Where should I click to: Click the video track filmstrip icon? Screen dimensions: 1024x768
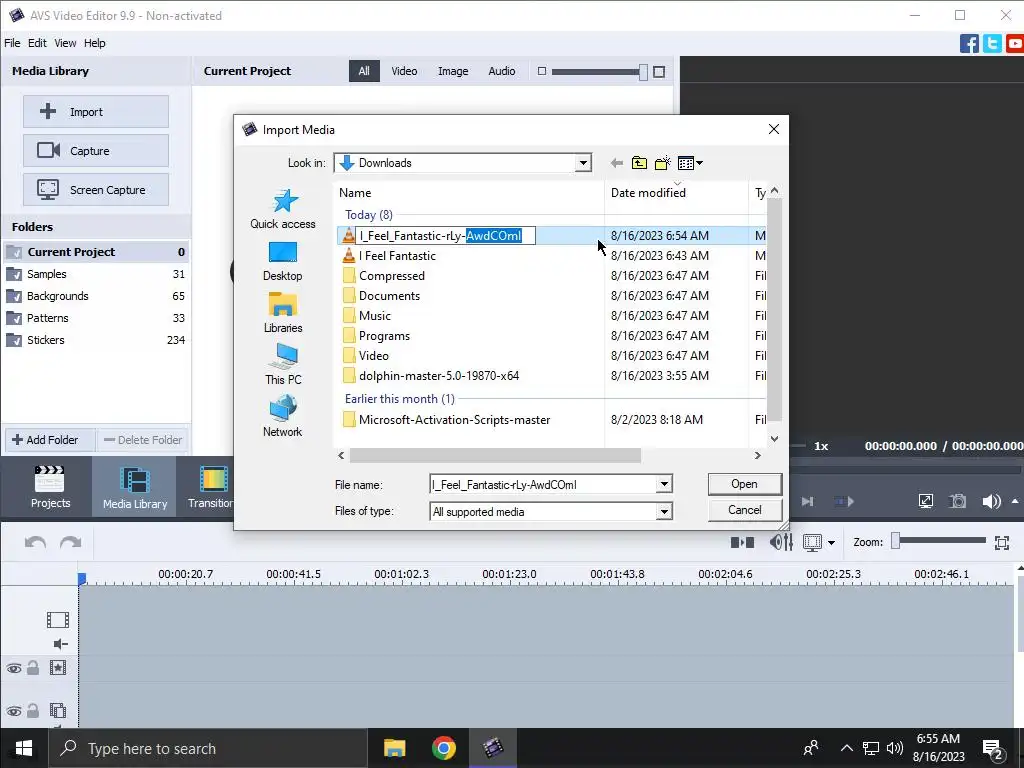point(57,620)
